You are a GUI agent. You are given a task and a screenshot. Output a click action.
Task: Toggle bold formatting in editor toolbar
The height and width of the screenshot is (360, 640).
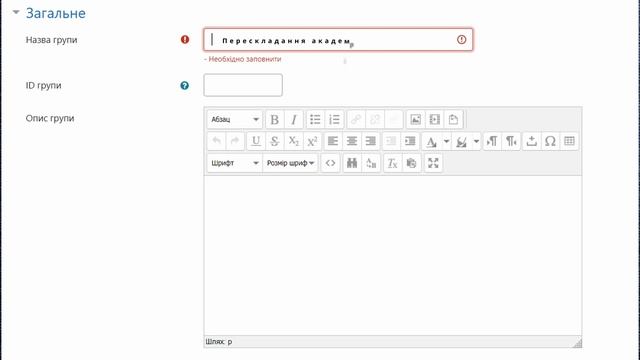pos(275,120)
